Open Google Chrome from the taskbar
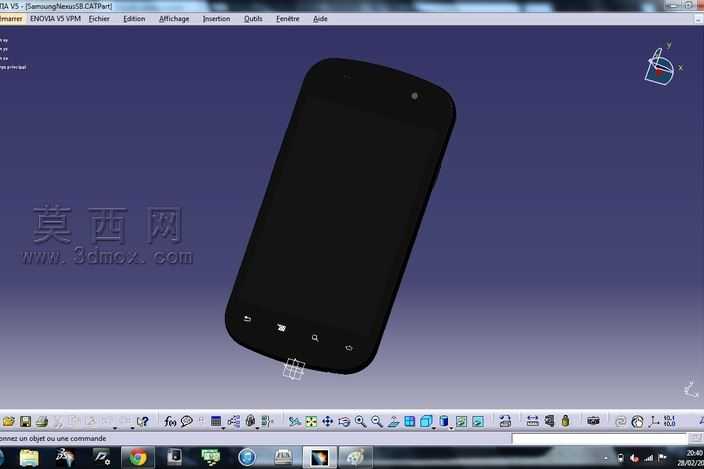The width and height of the screenshot is (704, 469). click(x=138, y=457)
